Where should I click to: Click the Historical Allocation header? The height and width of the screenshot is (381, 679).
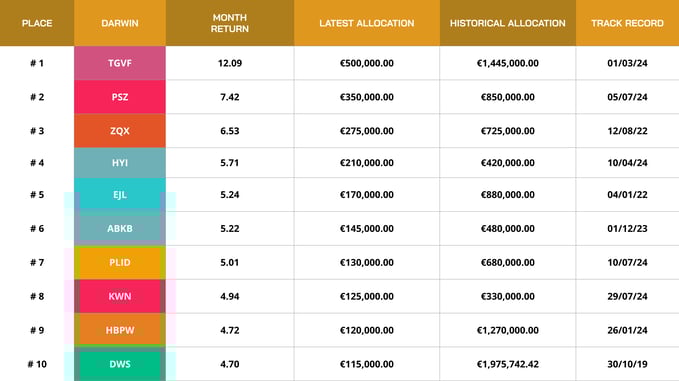click(x=508, y=23)
